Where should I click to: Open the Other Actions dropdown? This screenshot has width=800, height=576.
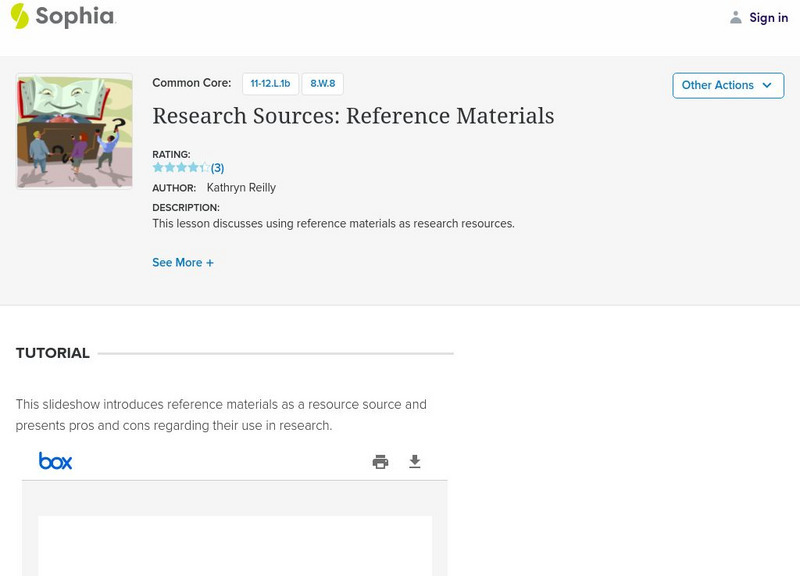click(x=727, y=85)
